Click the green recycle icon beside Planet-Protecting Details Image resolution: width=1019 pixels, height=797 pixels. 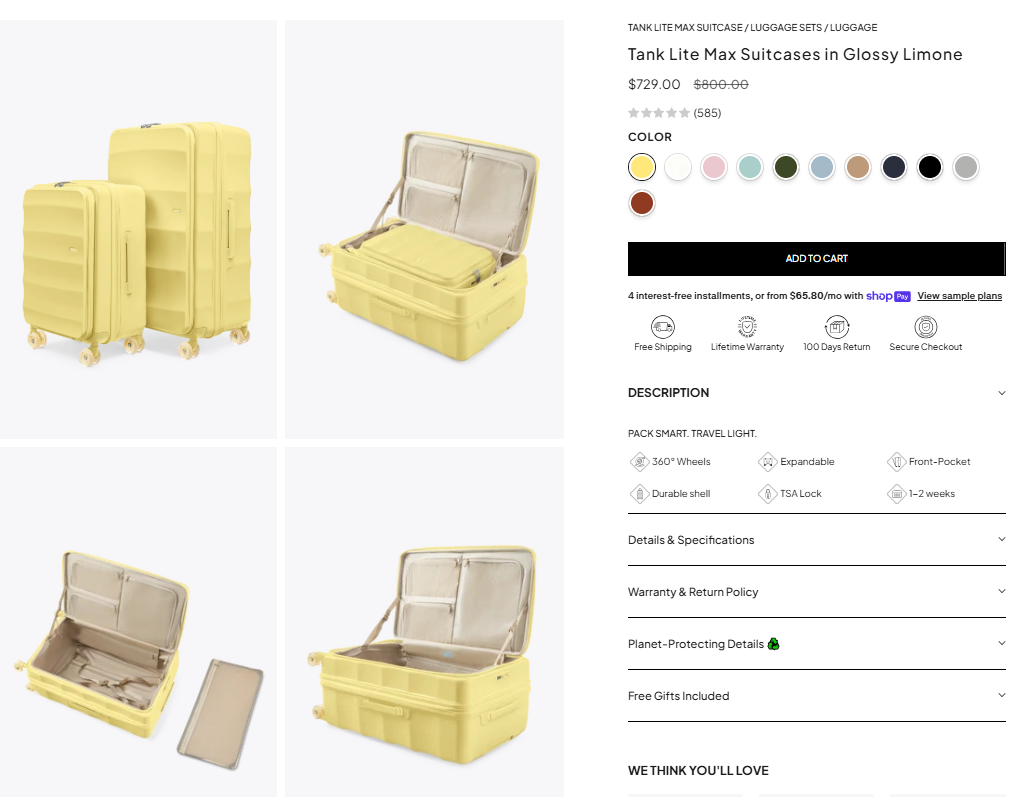point(773,644)
